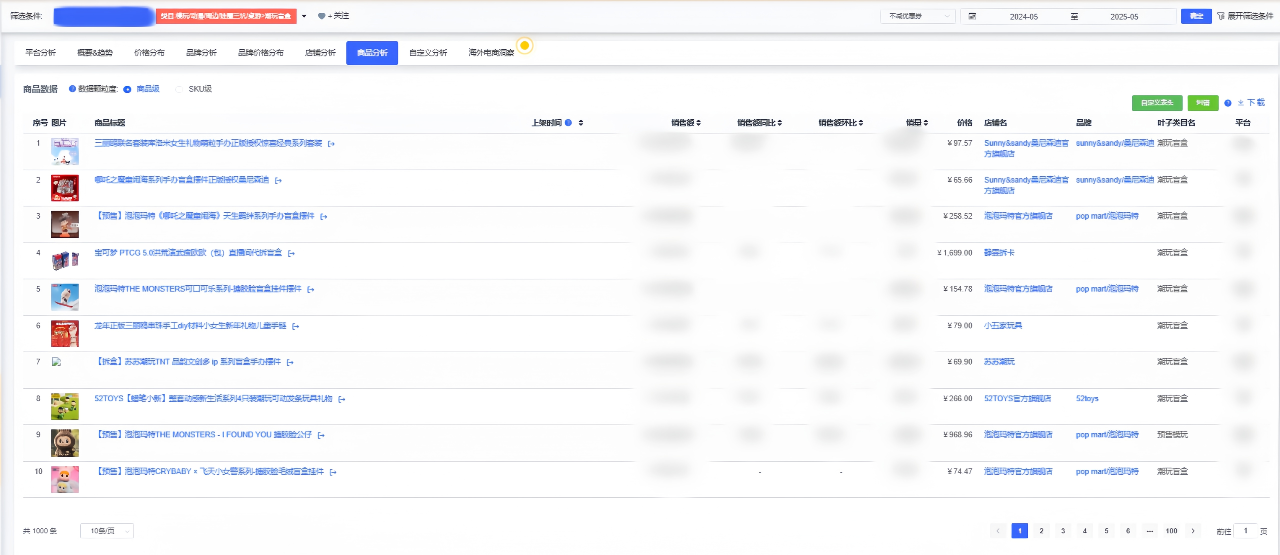Click the calendar icon in date range
1280x555 pixels.
pos(971,17)
